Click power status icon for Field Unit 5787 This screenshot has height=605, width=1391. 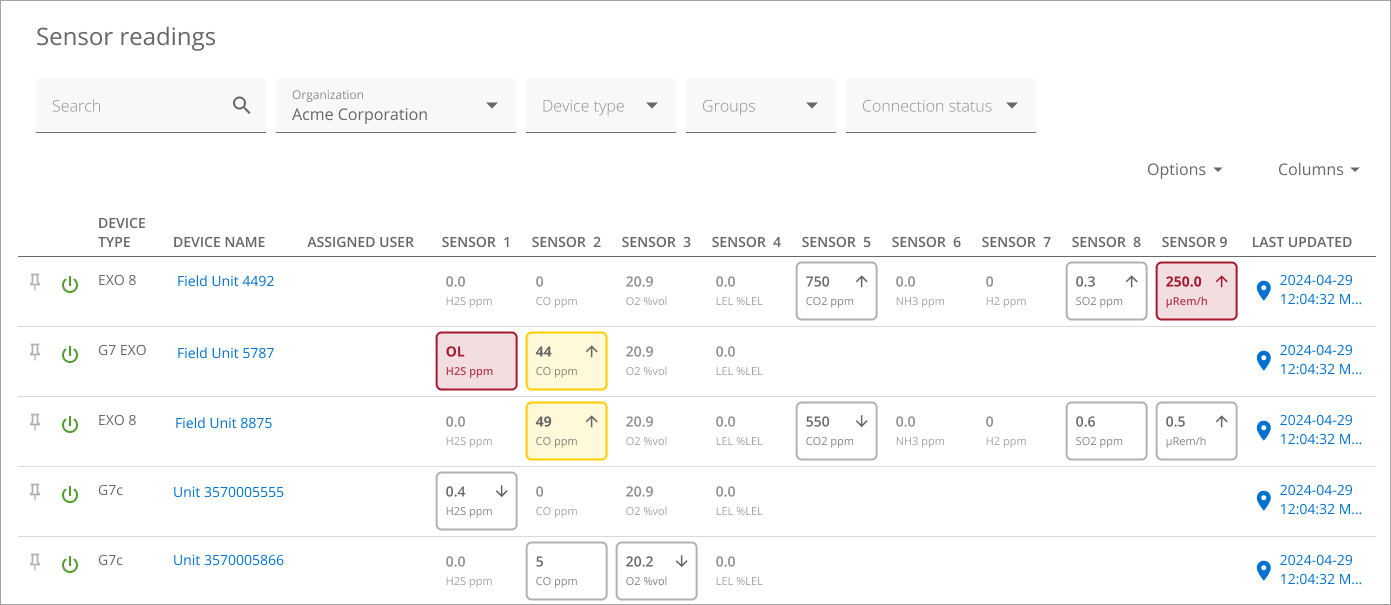tap(70, 354)
